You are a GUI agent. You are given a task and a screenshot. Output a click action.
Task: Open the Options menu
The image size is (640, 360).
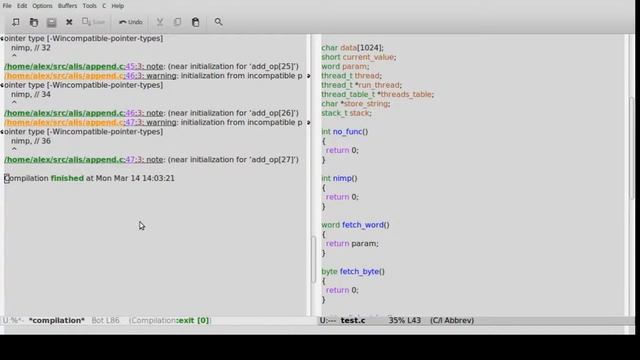pyautogui.click(x=42, y=6)
